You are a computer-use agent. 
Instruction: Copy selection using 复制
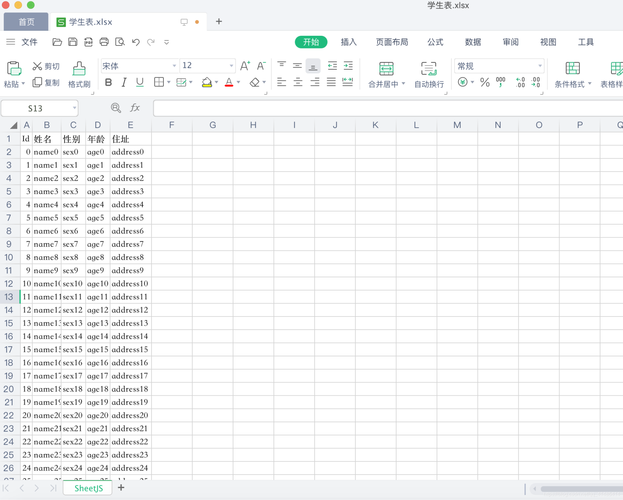46,82
